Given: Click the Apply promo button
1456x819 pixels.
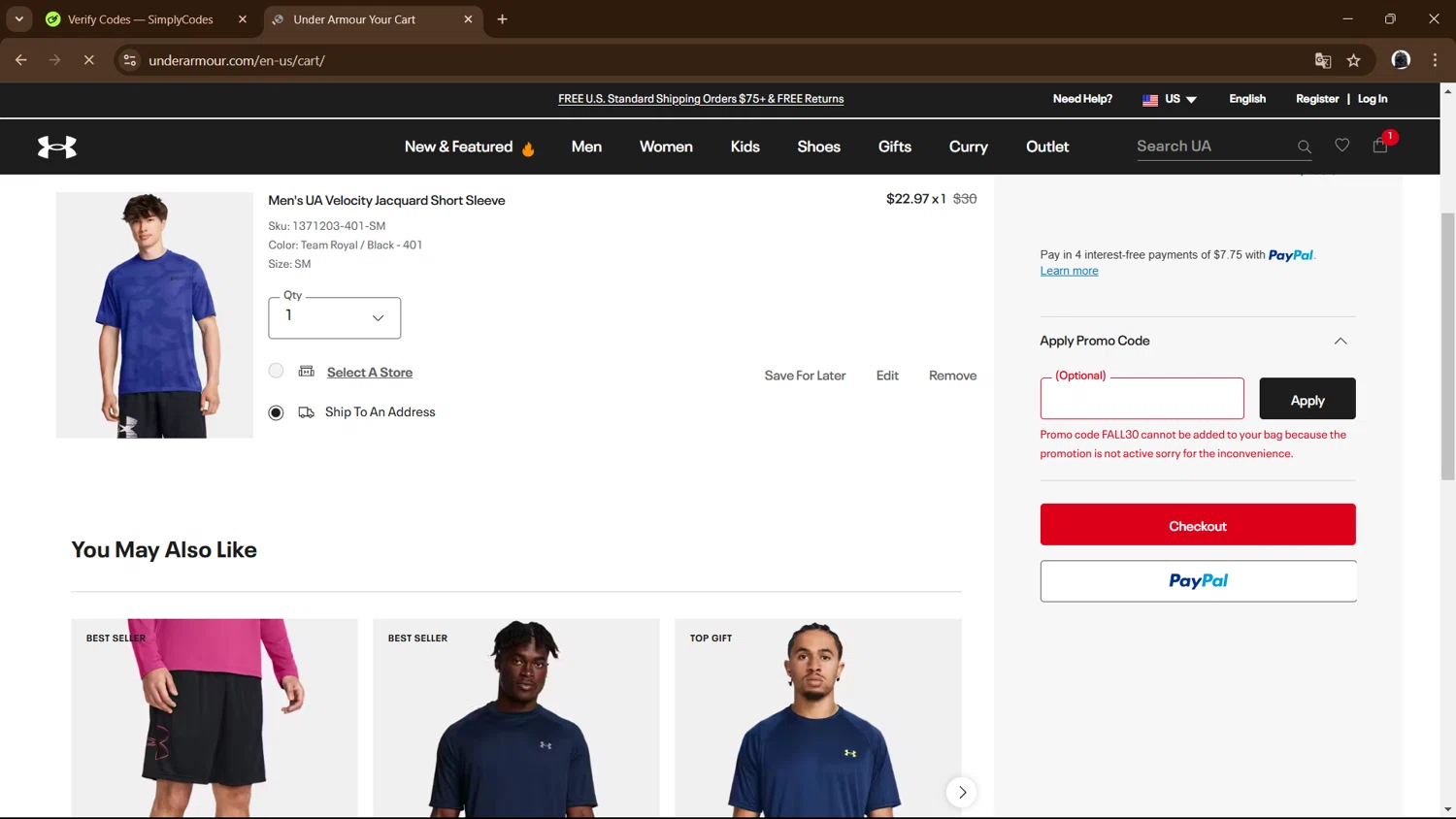Looking at the screenshot, I should tap(1307, 399).
